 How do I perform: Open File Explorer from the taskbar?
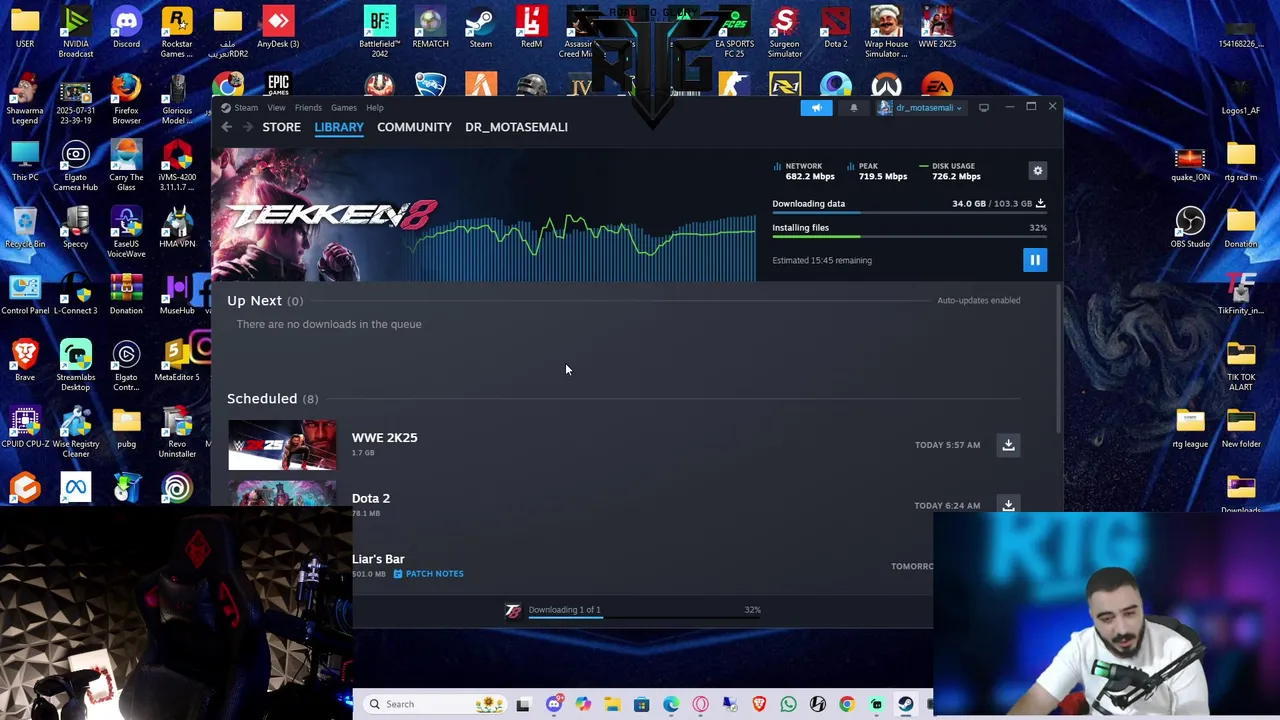click(612, 704)
